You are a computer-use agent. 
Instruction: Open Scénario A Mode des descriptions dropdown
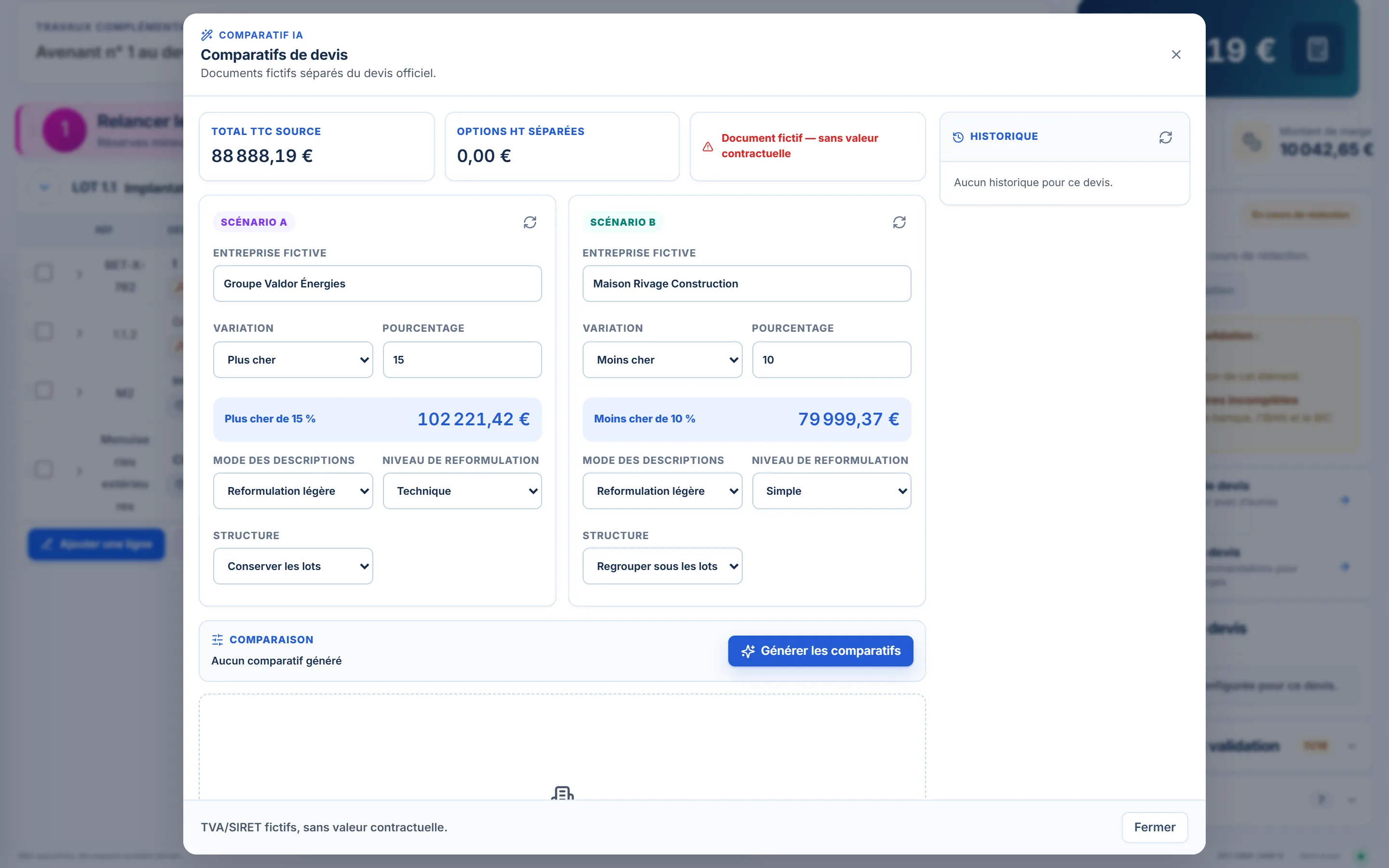[293, 491]
